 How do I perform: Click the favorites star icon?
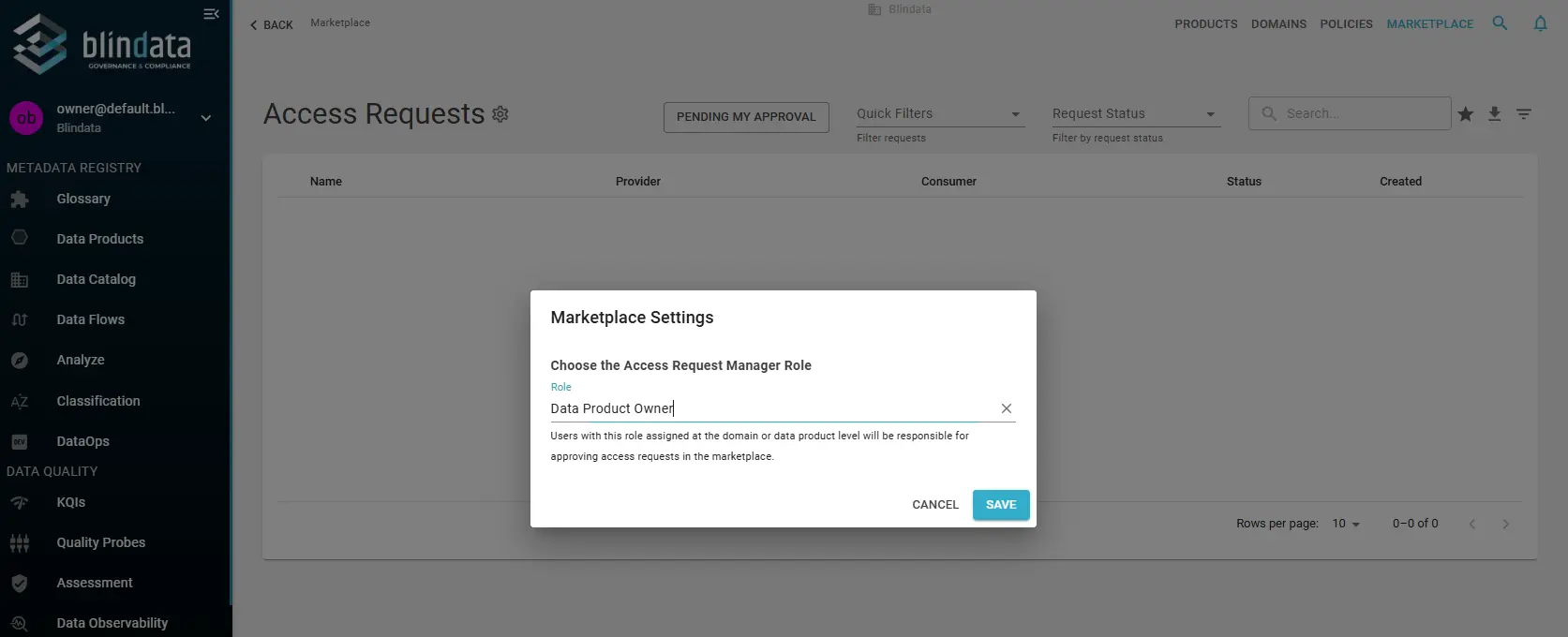[1466, 114]
